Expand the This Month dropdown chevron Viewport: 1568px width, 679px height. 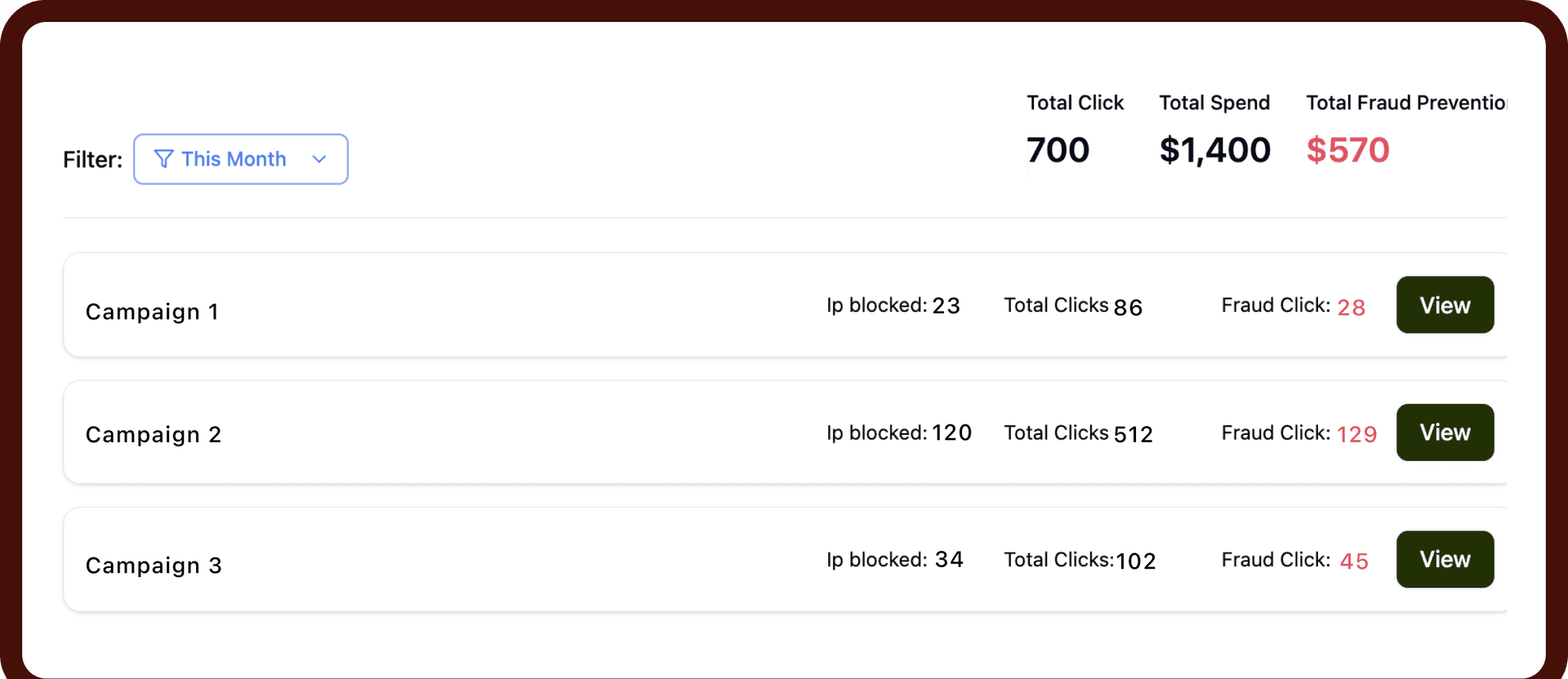click(x=319, y=159)
